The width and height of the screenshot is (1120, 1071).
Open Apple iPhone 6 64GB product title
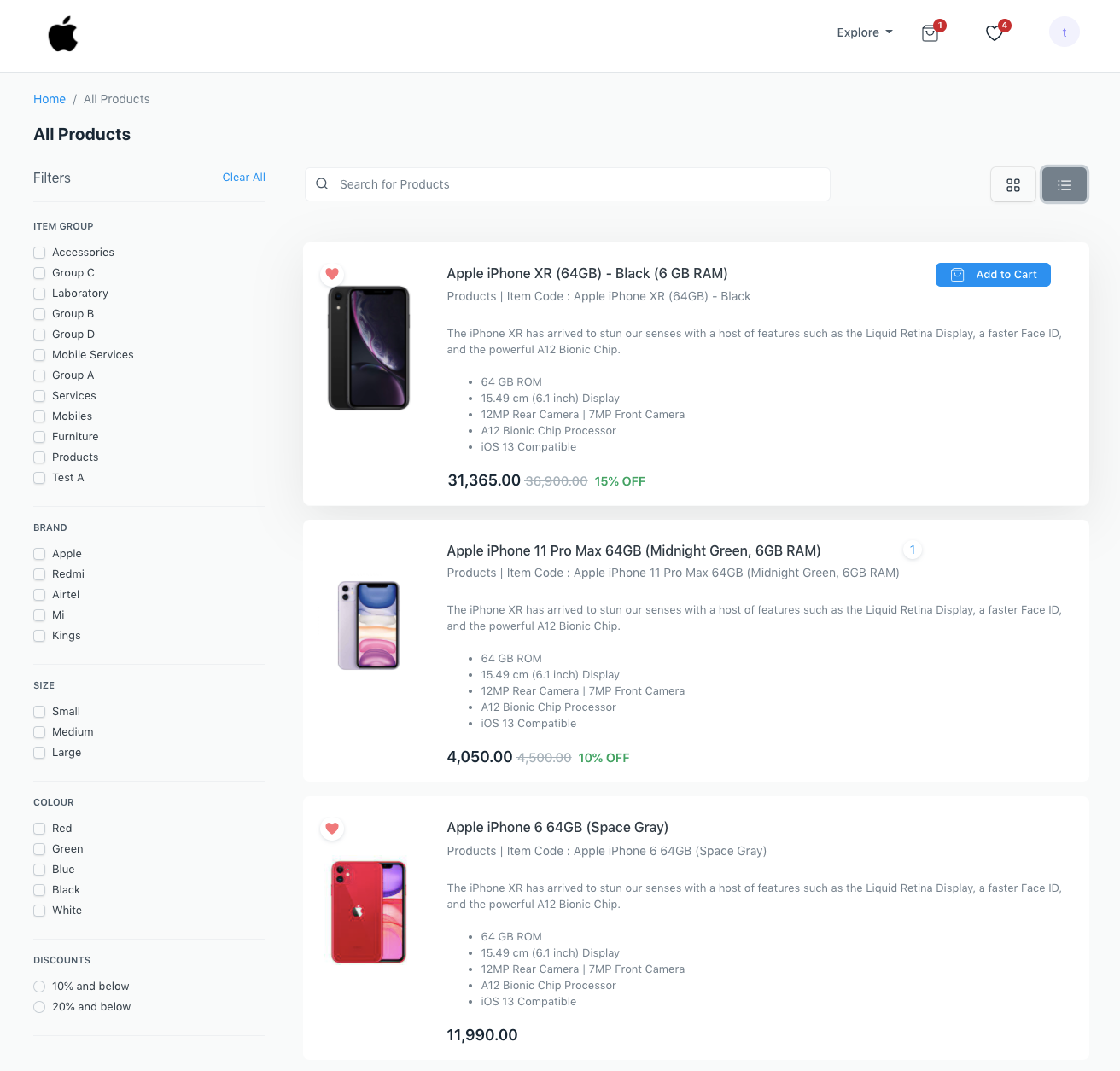tap(557, 828)
